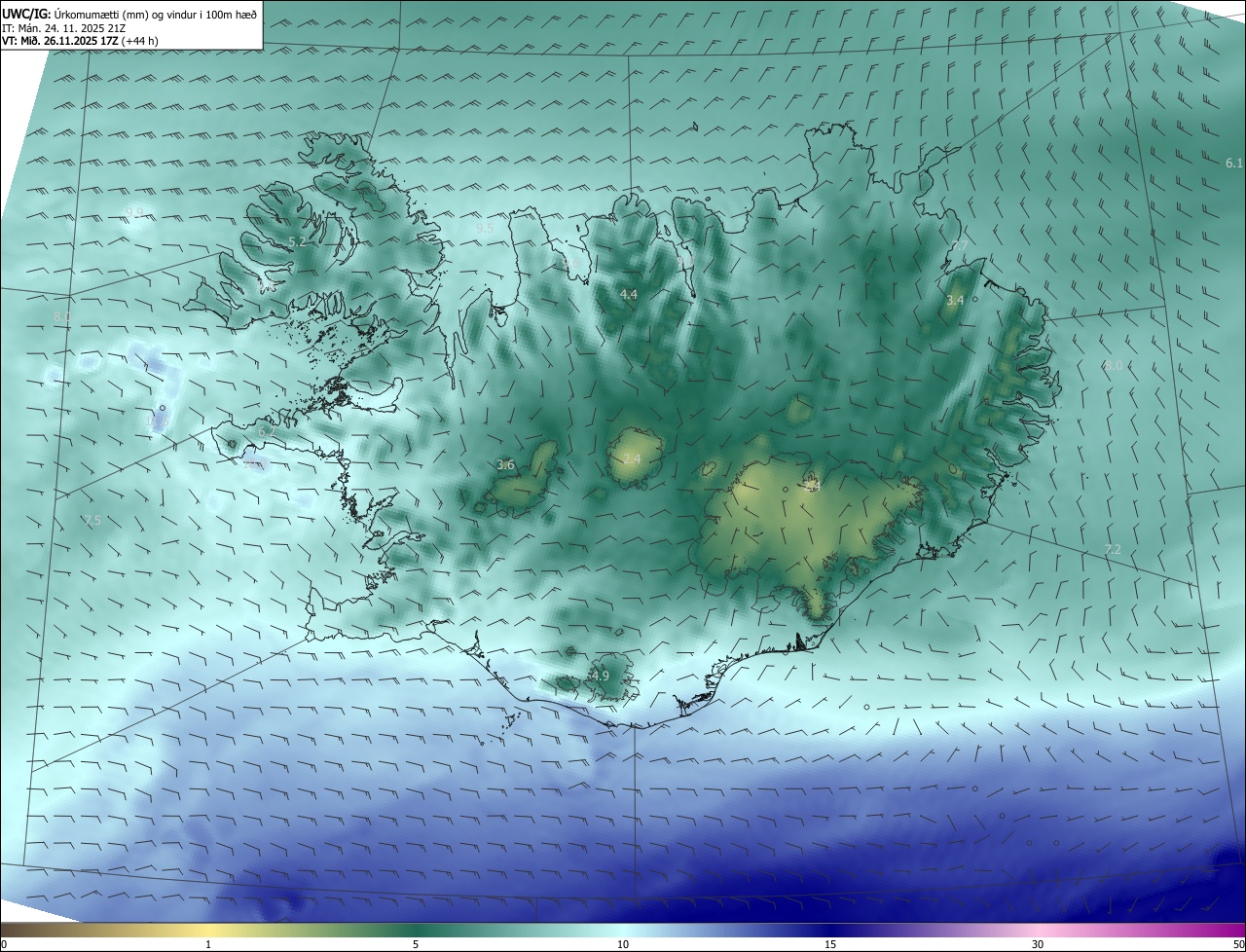Image resolution: width=1246 pixels, height=952 pixels.
Task: Click the 15 tick label on the legend
Action: coord(830,944)
